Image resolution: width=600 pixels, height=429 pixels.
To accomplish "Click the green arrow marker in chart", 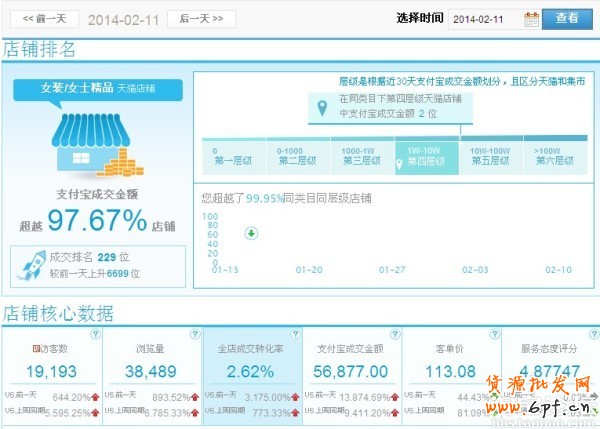I will click(x=251, y=233).
